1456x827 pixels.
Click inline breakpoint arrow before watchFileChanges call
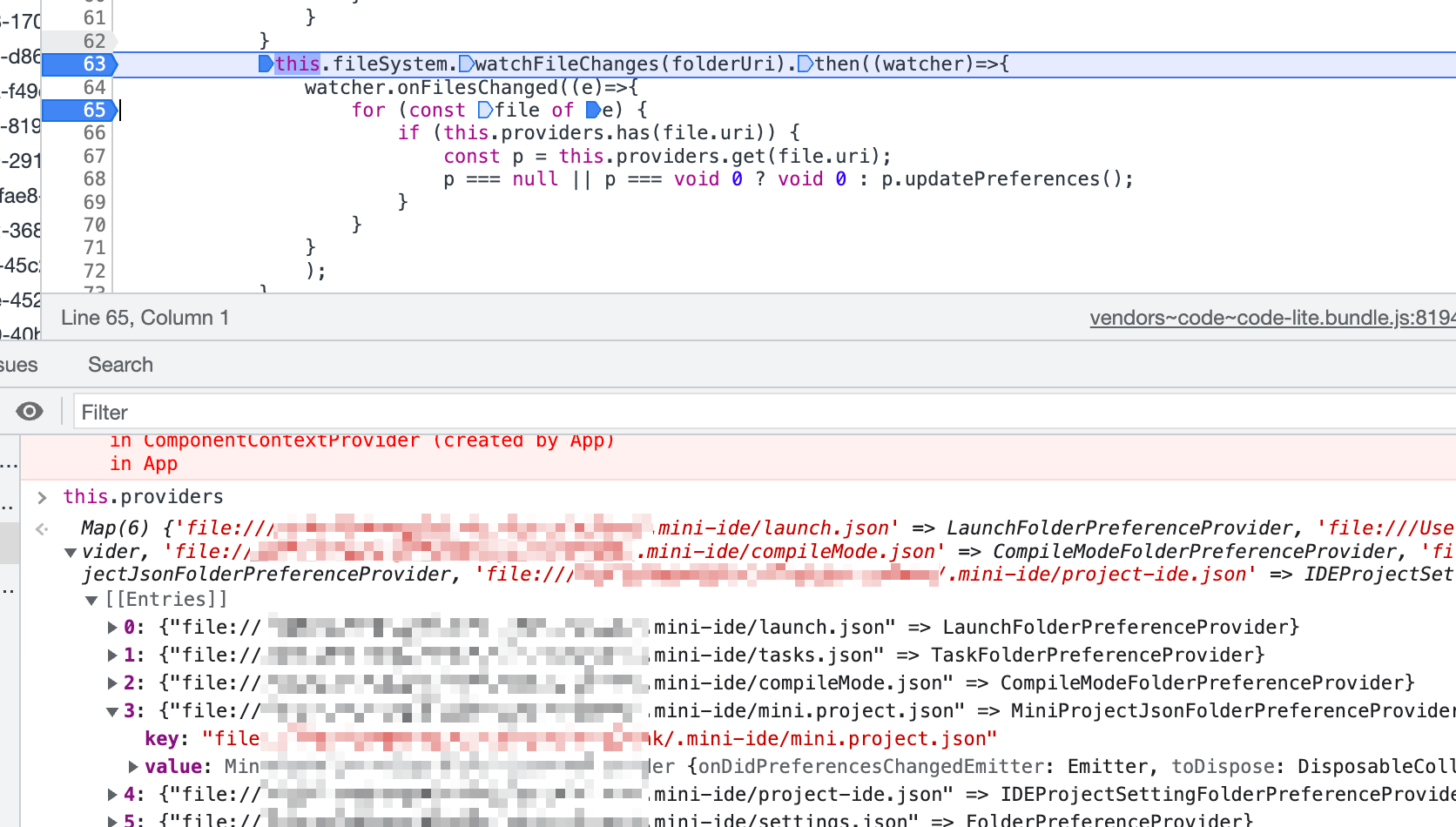467,64
